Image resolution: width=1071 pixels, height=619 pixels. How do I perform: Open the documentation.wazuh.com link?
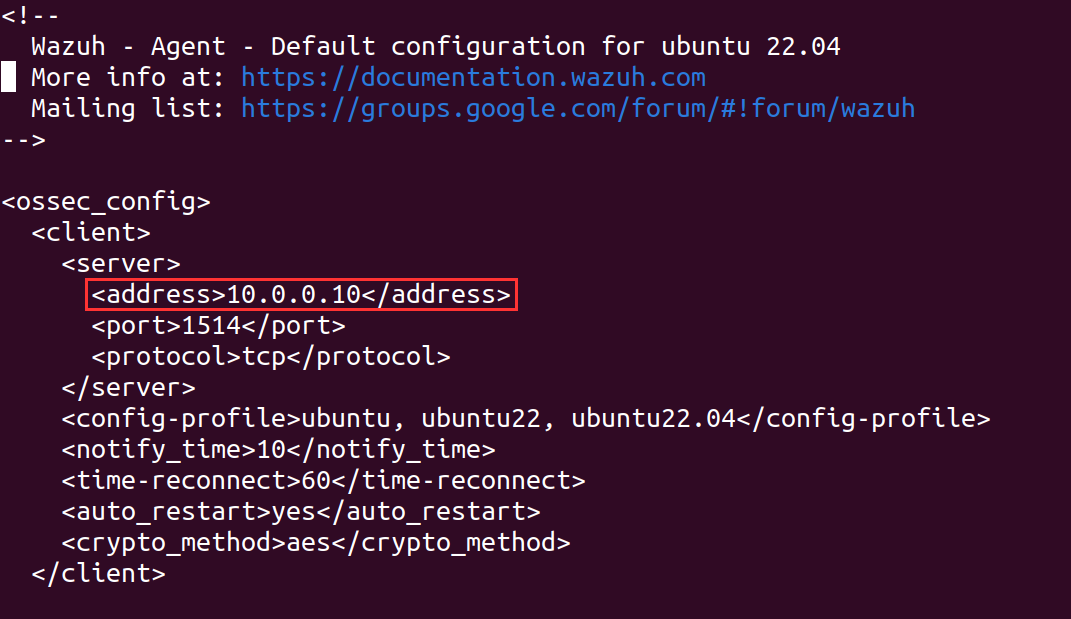coord(473,77)
